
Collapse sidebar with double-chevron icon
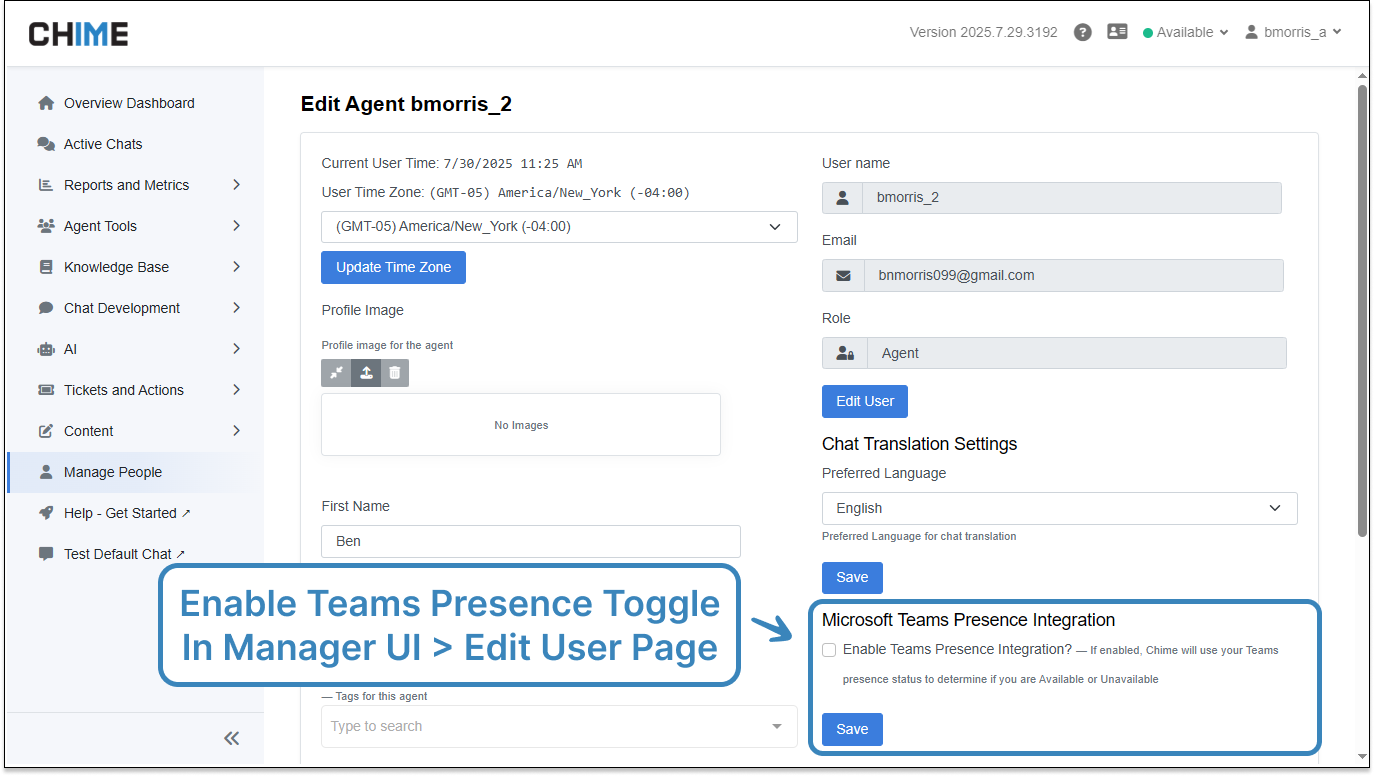coord(232,738)
